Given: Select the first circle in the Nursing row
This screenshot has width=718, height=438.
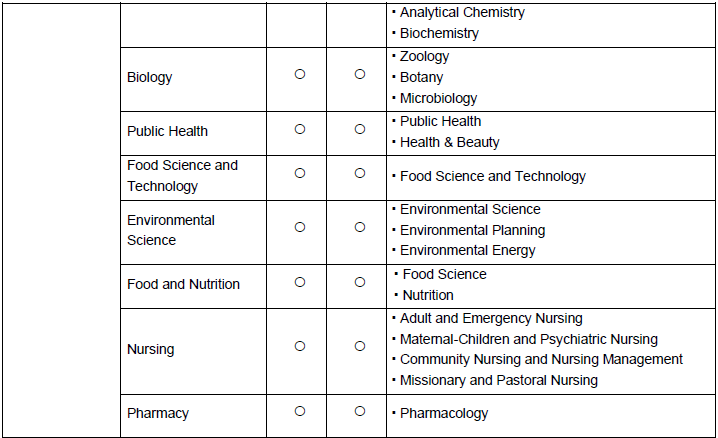Looking at the screenshot, I should pos(299,346).
